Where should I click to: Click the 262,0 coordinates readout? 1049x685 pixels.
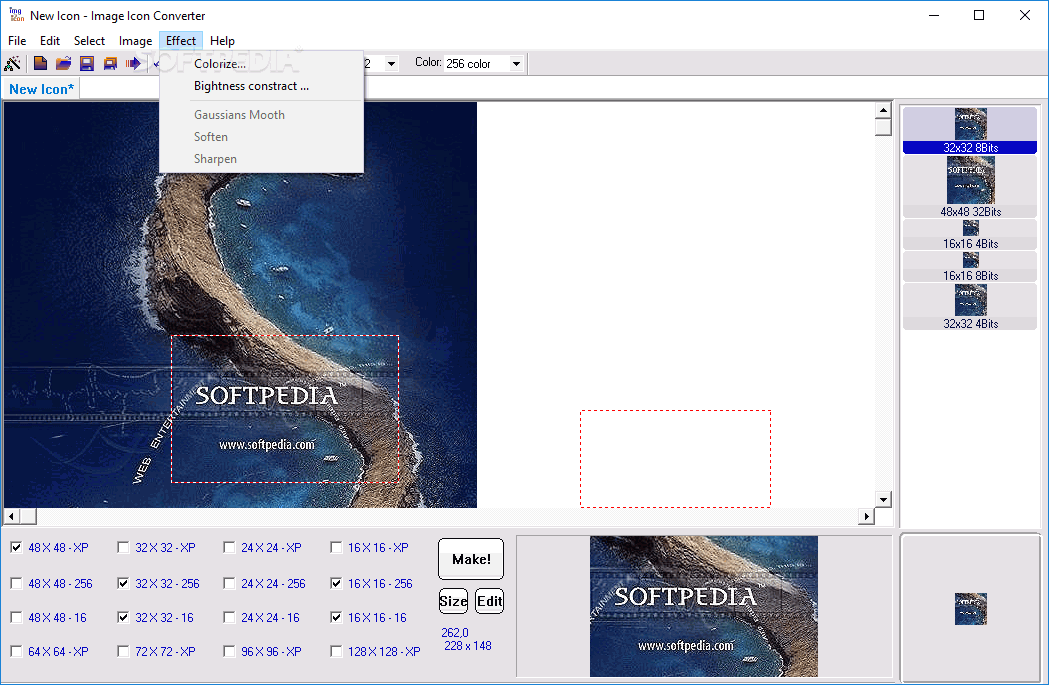455,633
